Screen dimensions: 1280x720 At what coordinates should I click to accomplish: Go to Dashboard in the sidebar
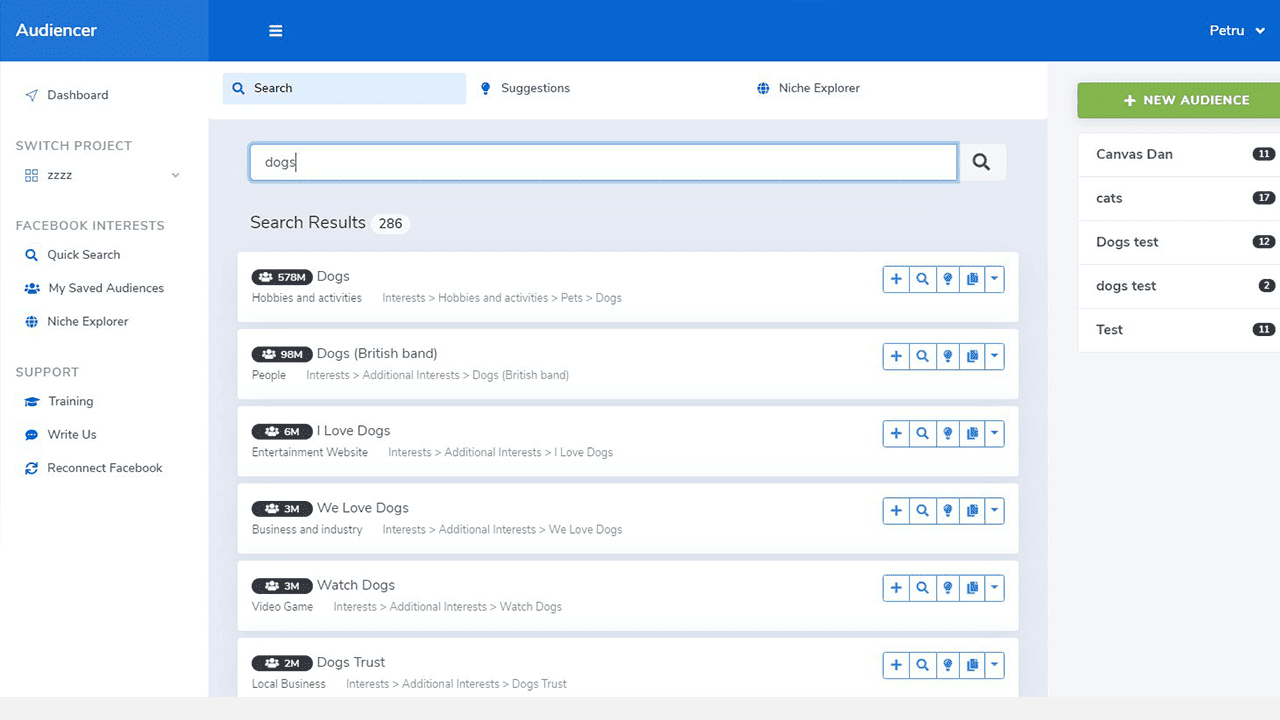point(77,95)
